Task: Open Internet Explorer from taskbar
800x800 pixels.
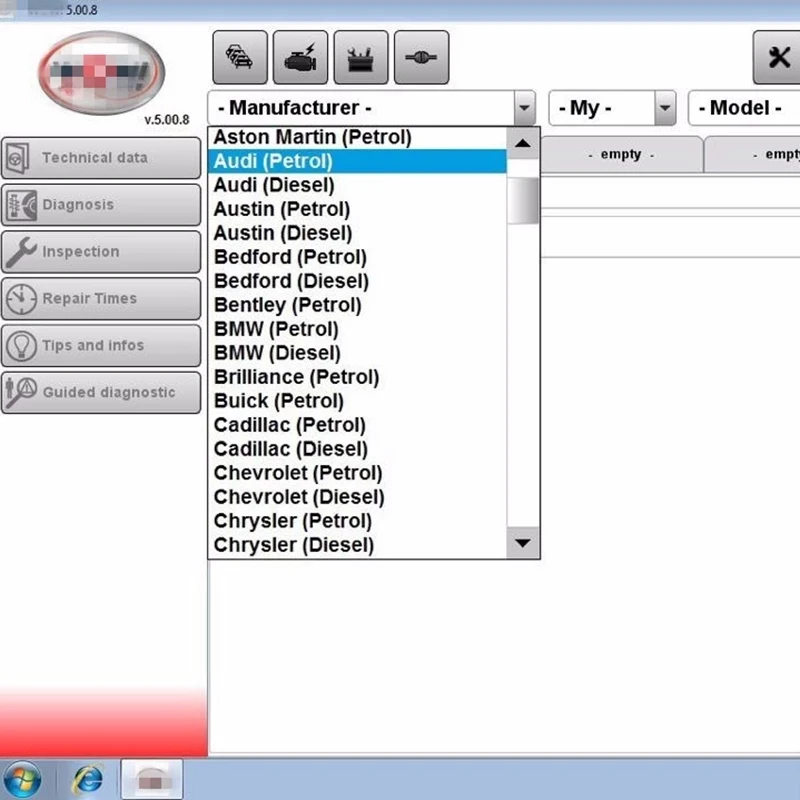Action: [x=88, y=780]
